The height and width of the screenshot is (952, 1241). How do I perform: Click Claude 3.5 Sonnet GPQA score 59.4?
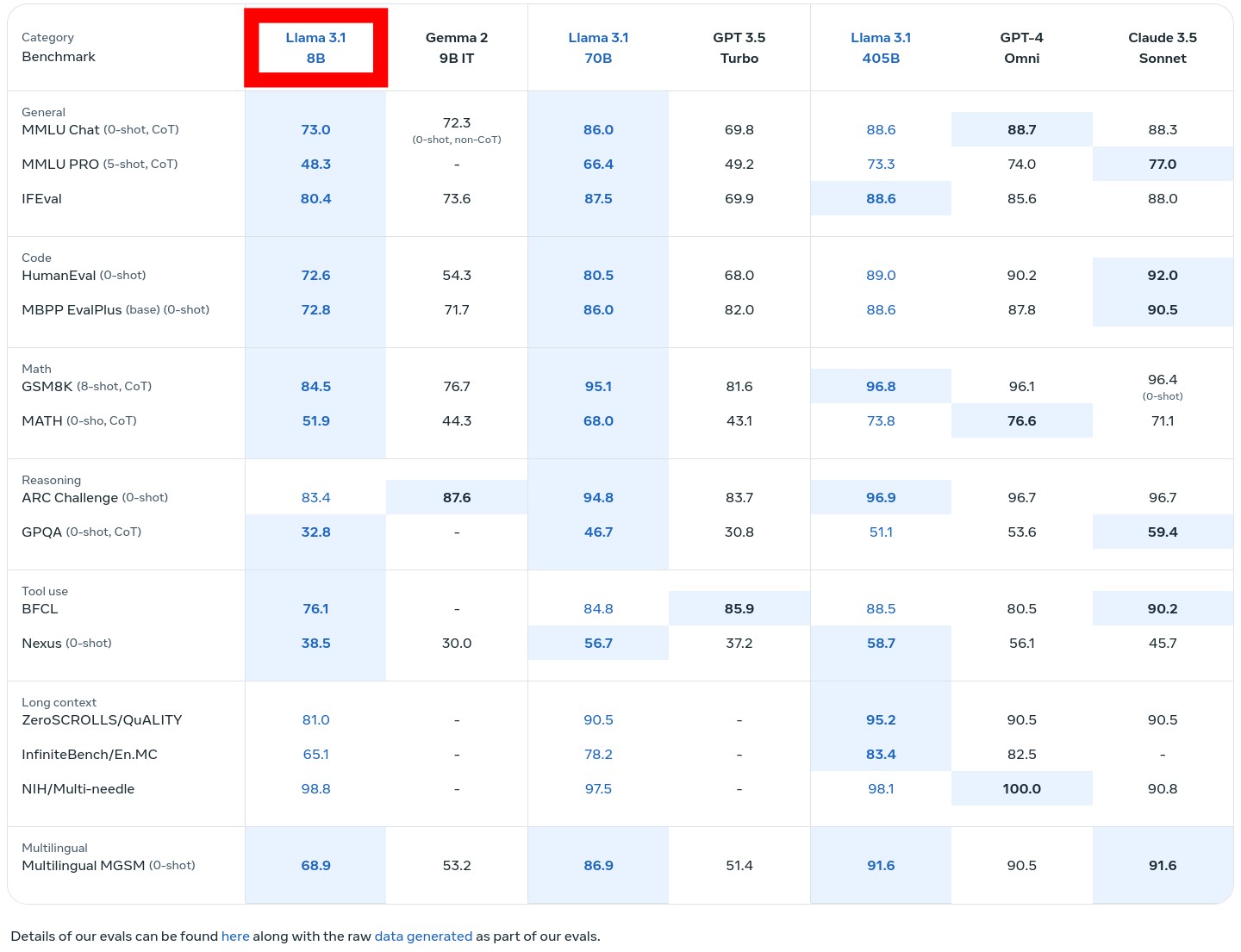click(1163, 532)
